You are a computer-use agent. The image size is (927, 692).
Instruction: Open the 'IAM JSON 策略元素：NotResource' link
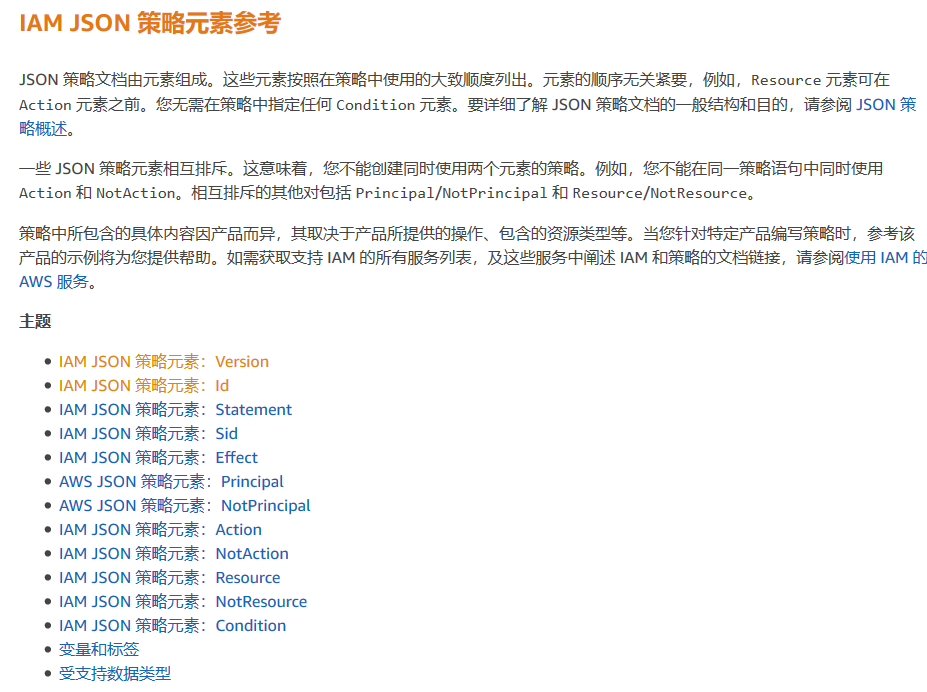(183, 602)
